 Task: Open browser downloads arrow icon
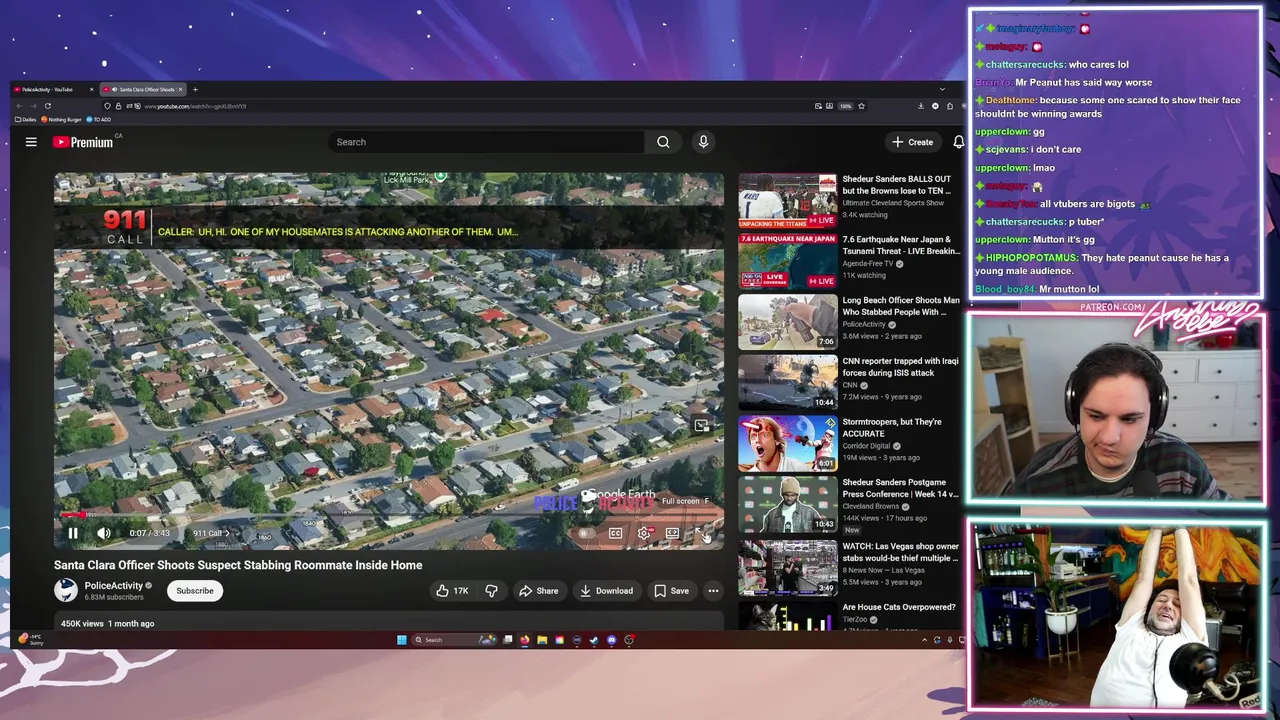click(921, 106)
